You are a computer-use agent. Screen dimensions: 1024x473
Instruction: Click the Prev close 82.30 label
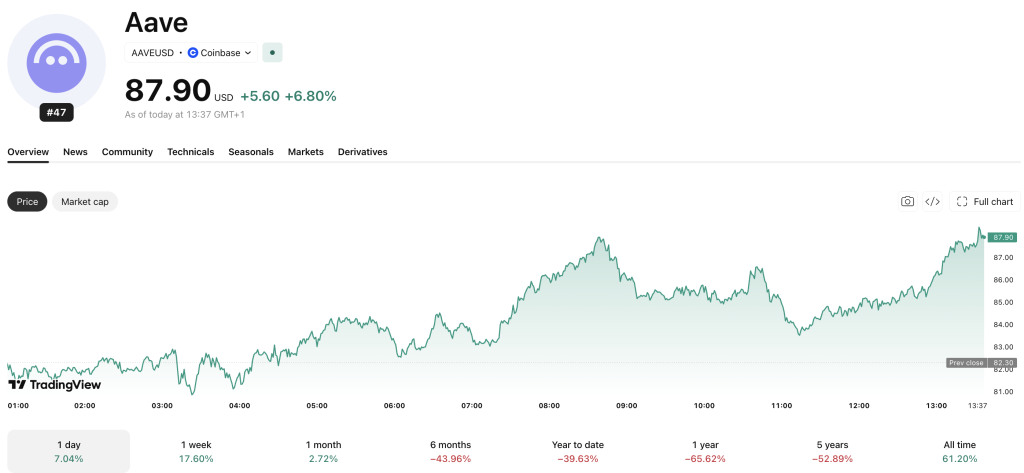point(981,363)
